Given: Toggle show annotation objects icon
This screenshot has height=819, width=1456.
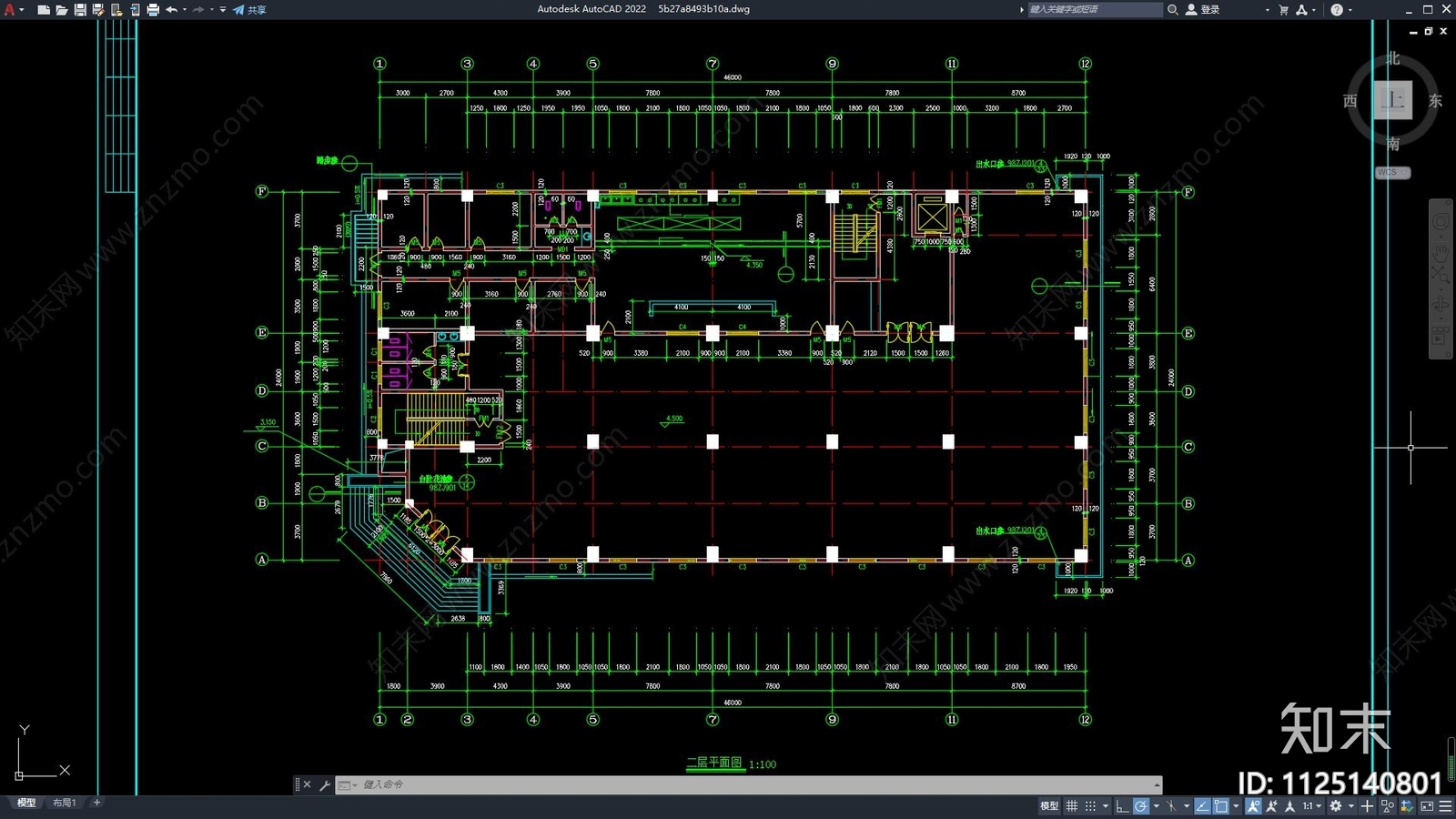Looking at the screenshot, I should (1254, 806).
